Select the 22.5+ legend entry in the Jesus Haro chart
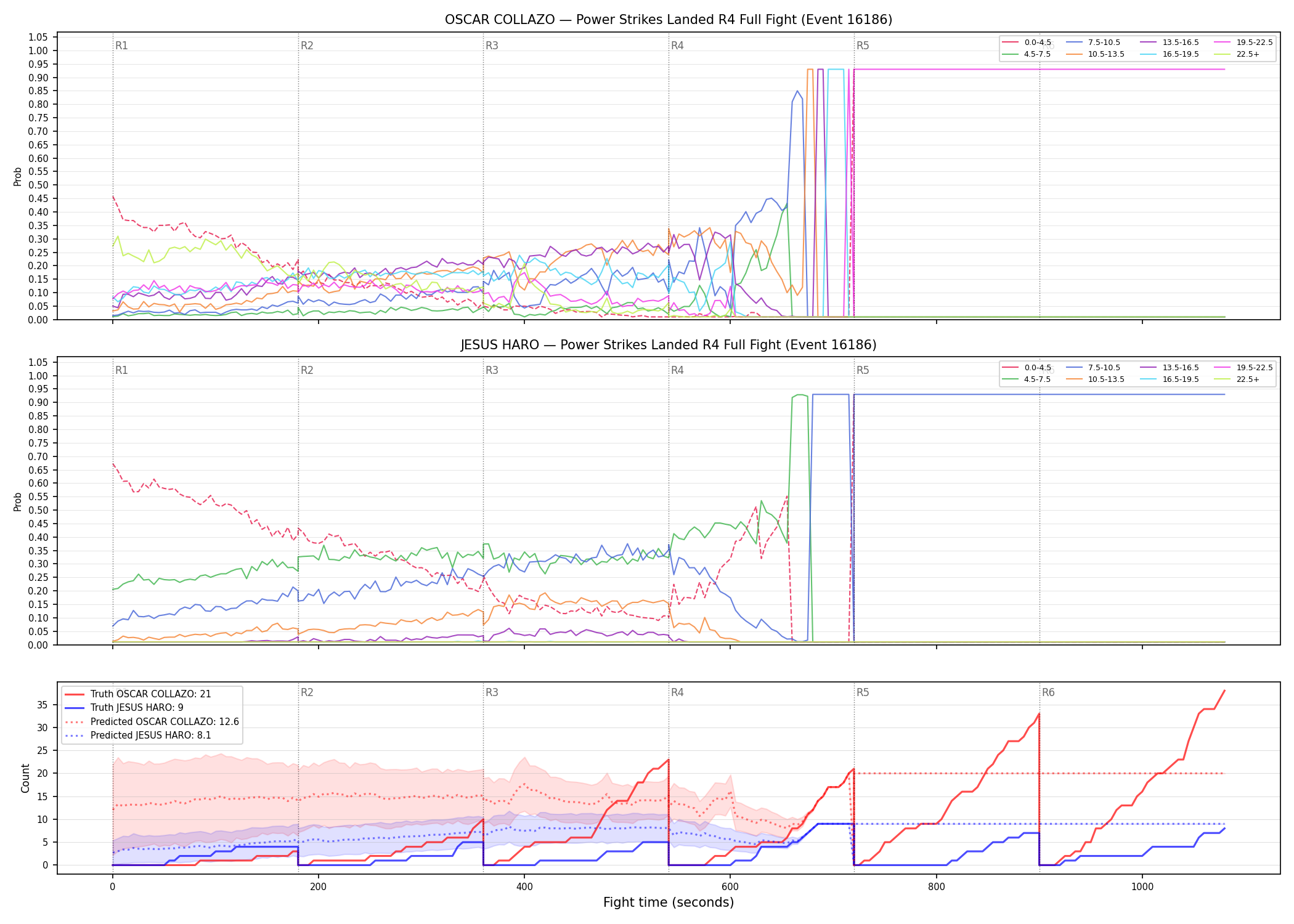Viewport: 1294px width, 924px height. pos(1237,379)
